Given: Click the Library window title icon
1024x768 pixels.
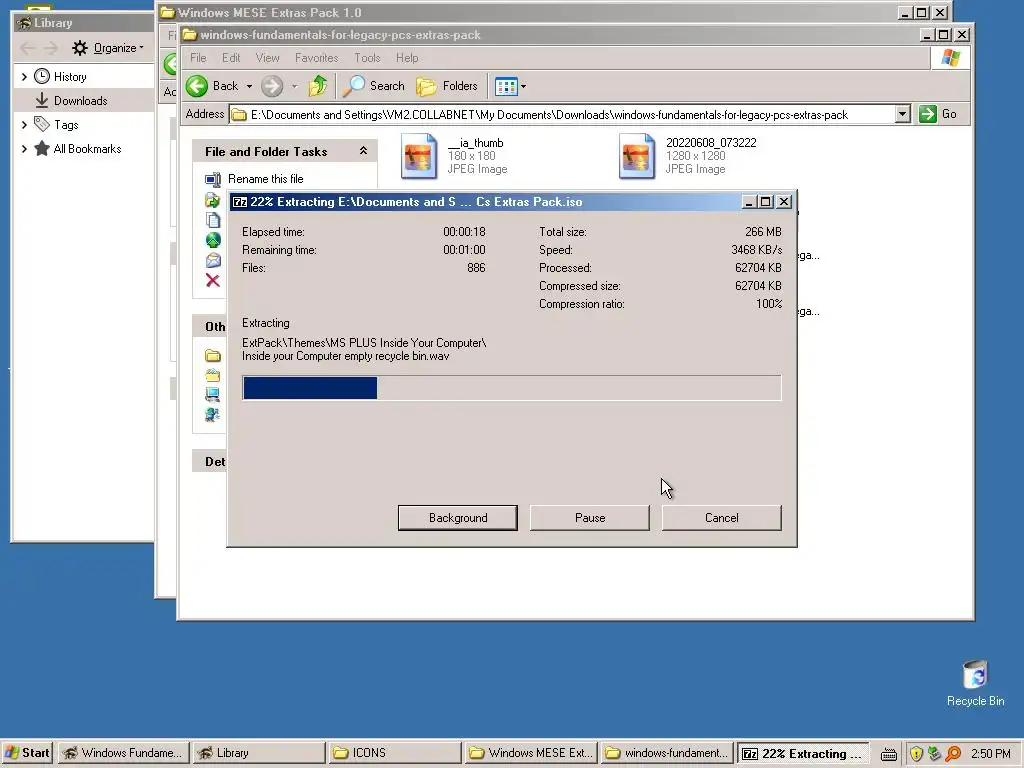Looking at the screenshot, I should click(24, 23).
